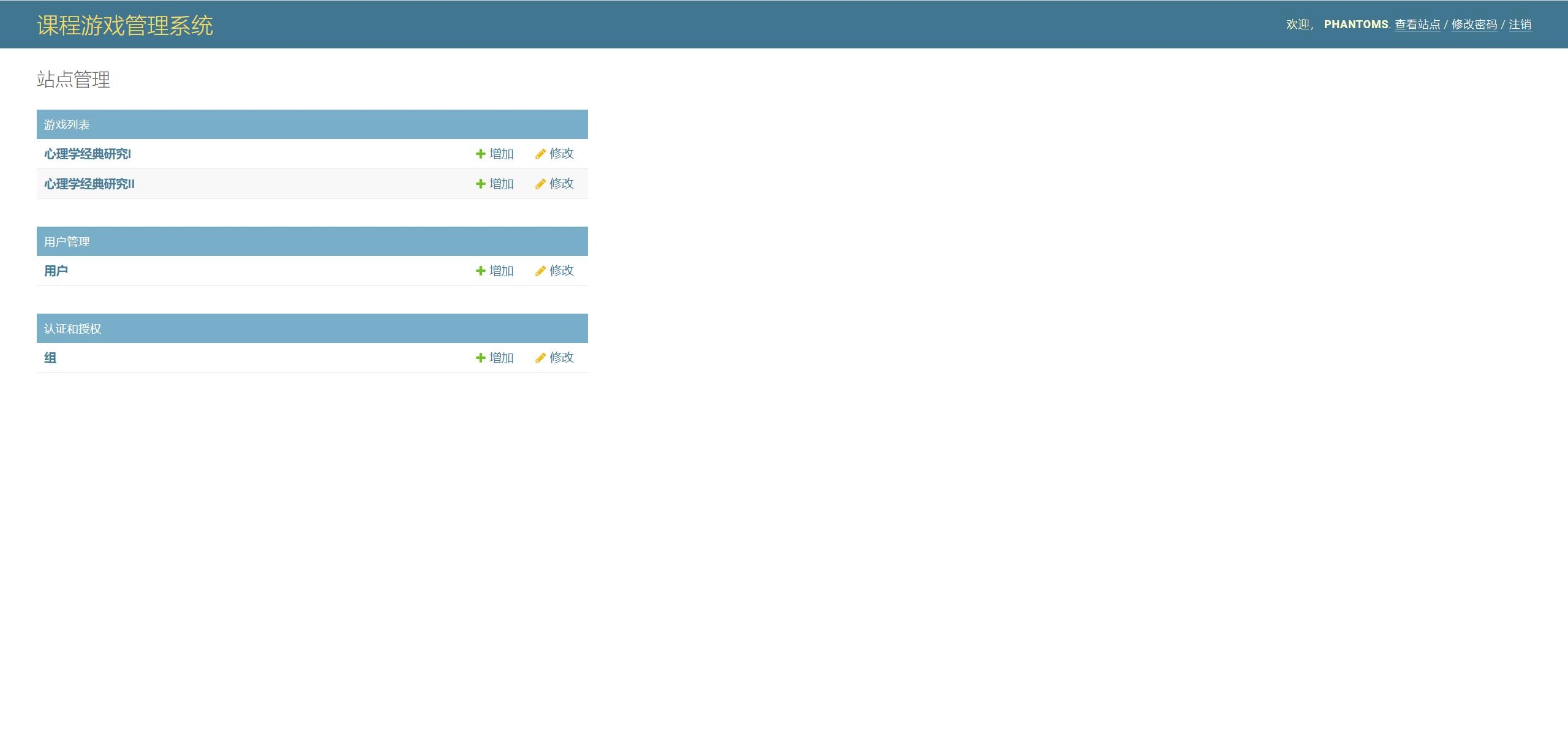Click the edit icon for 心理学经典研究I
Screen dimensions: 1568x751
point(540,154)
